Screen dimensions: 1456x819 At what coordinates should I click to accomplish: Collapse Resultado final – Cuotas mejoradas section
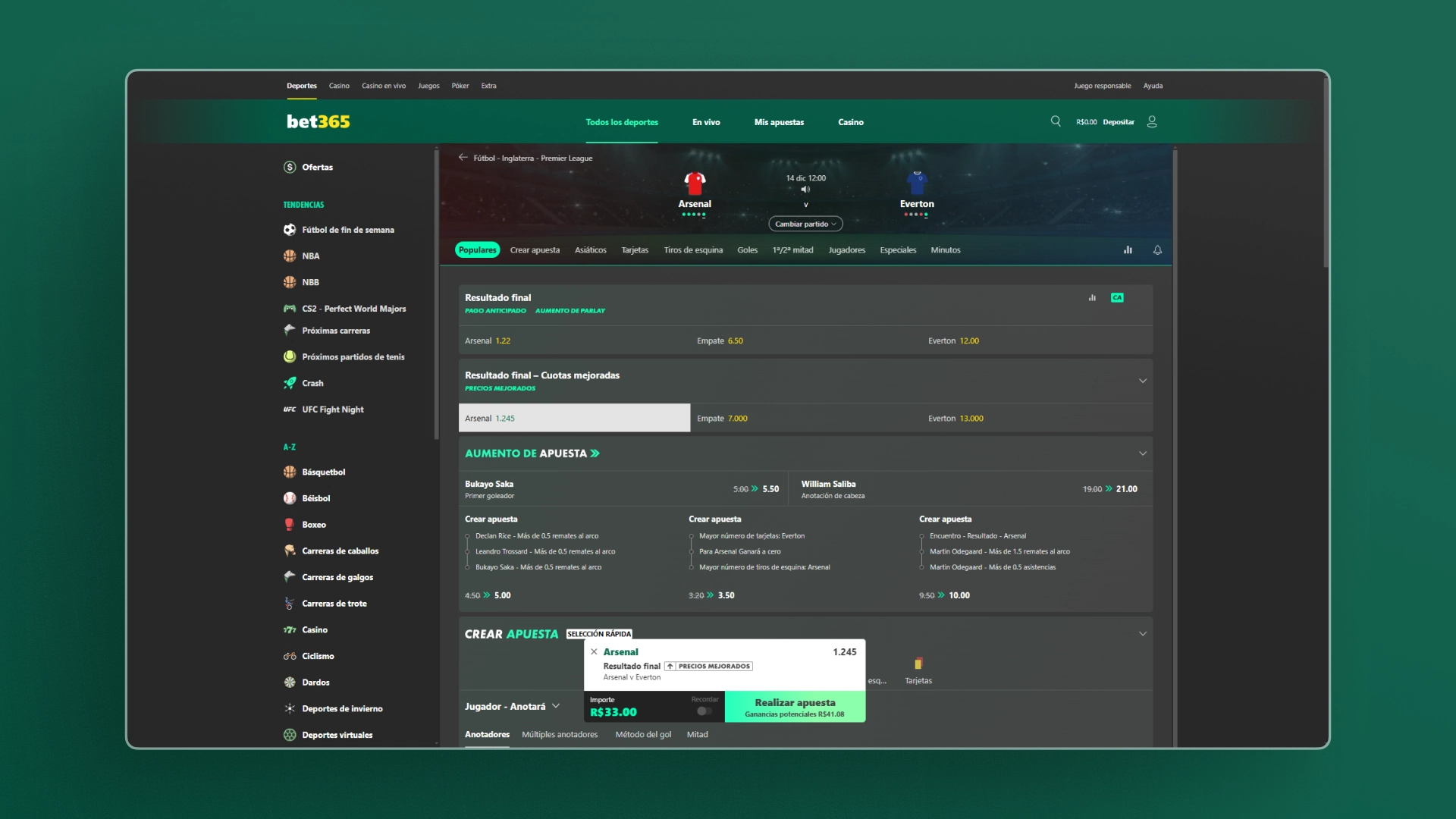click(x=1143, y=381)
